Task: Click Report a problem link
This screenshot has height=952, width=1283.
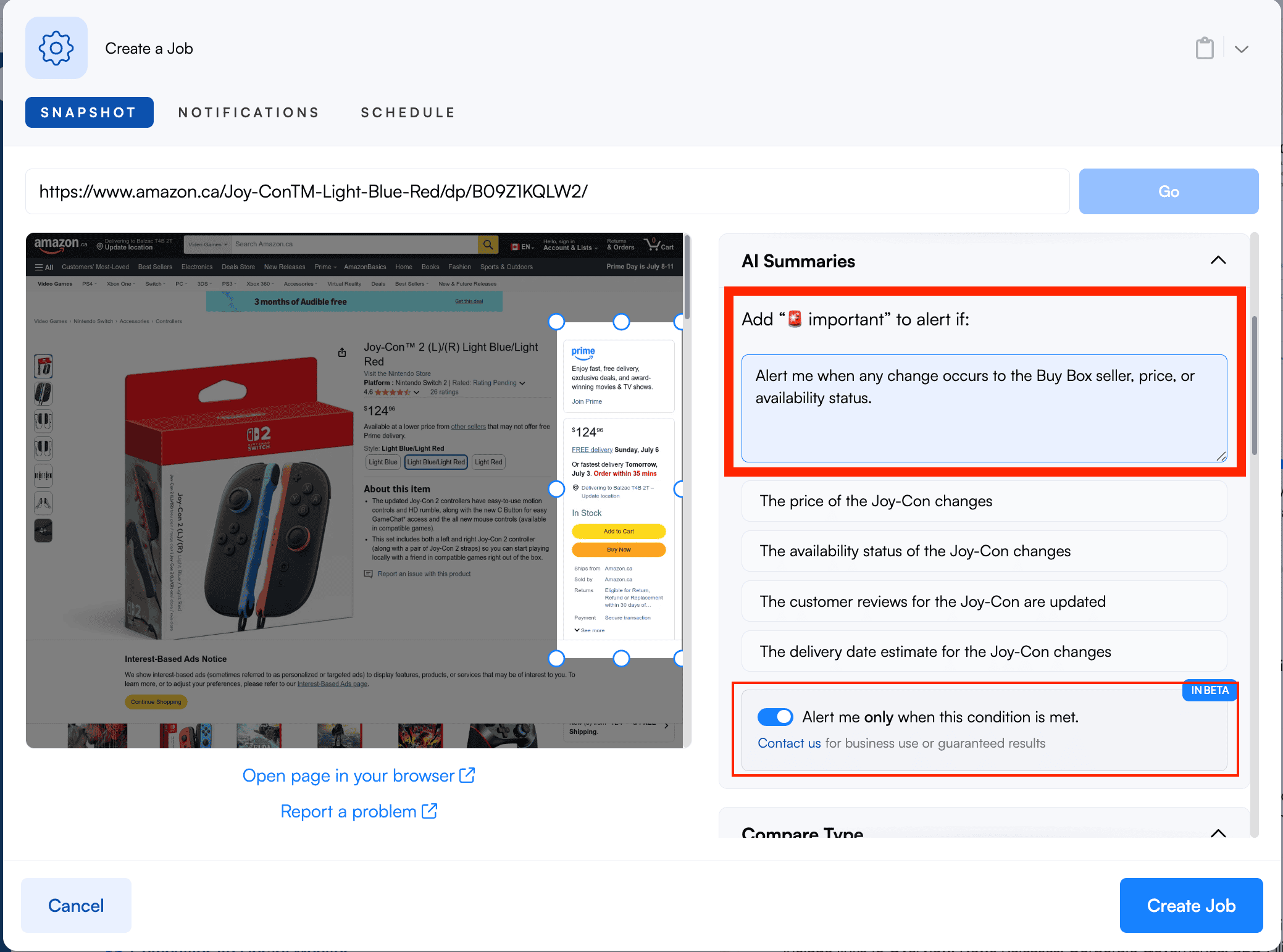Action: click(358, 811)
